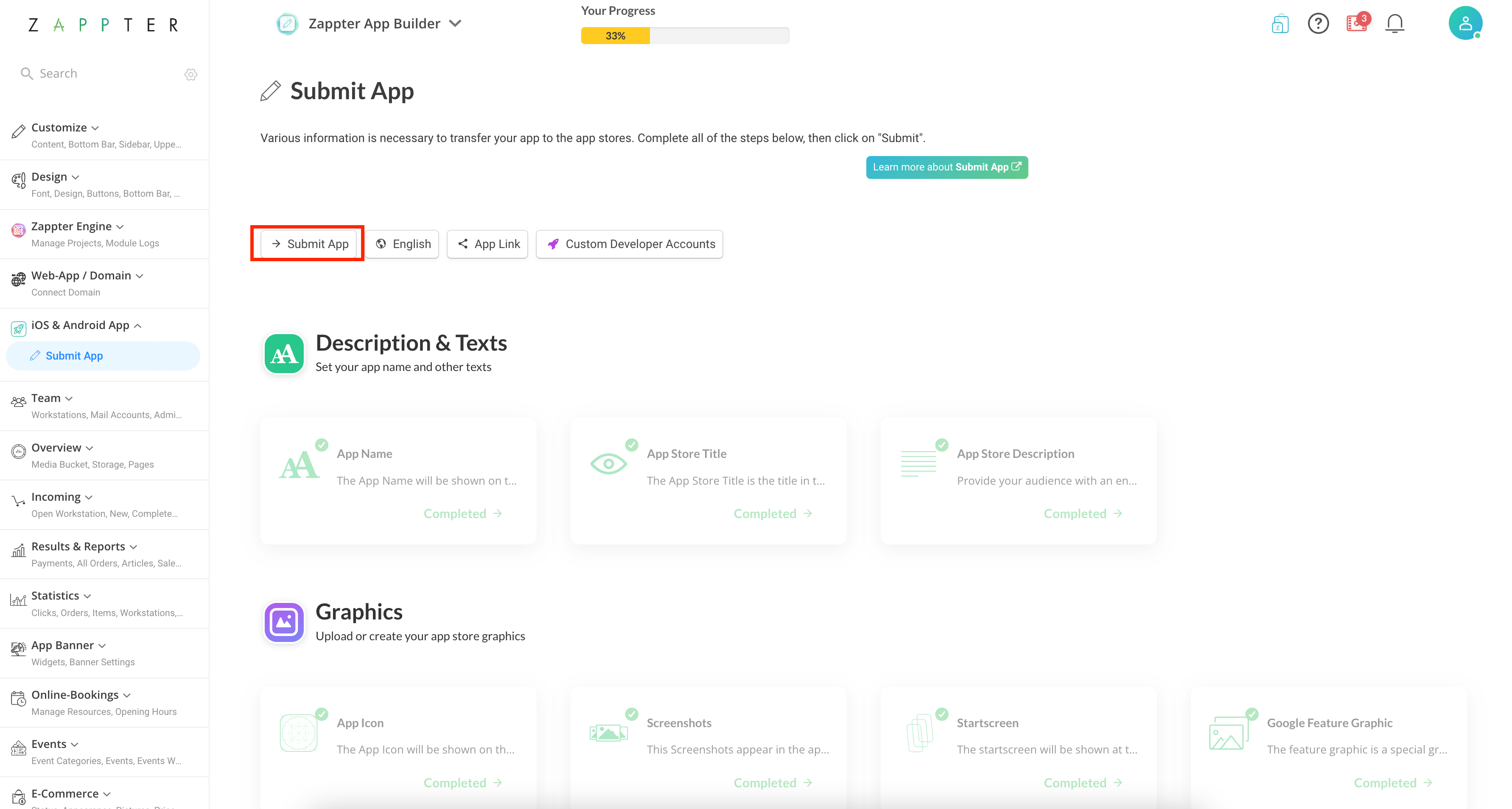1512x809 pixels.
Task: Click the Submit App toolbar button
Action: coord(308,244)
